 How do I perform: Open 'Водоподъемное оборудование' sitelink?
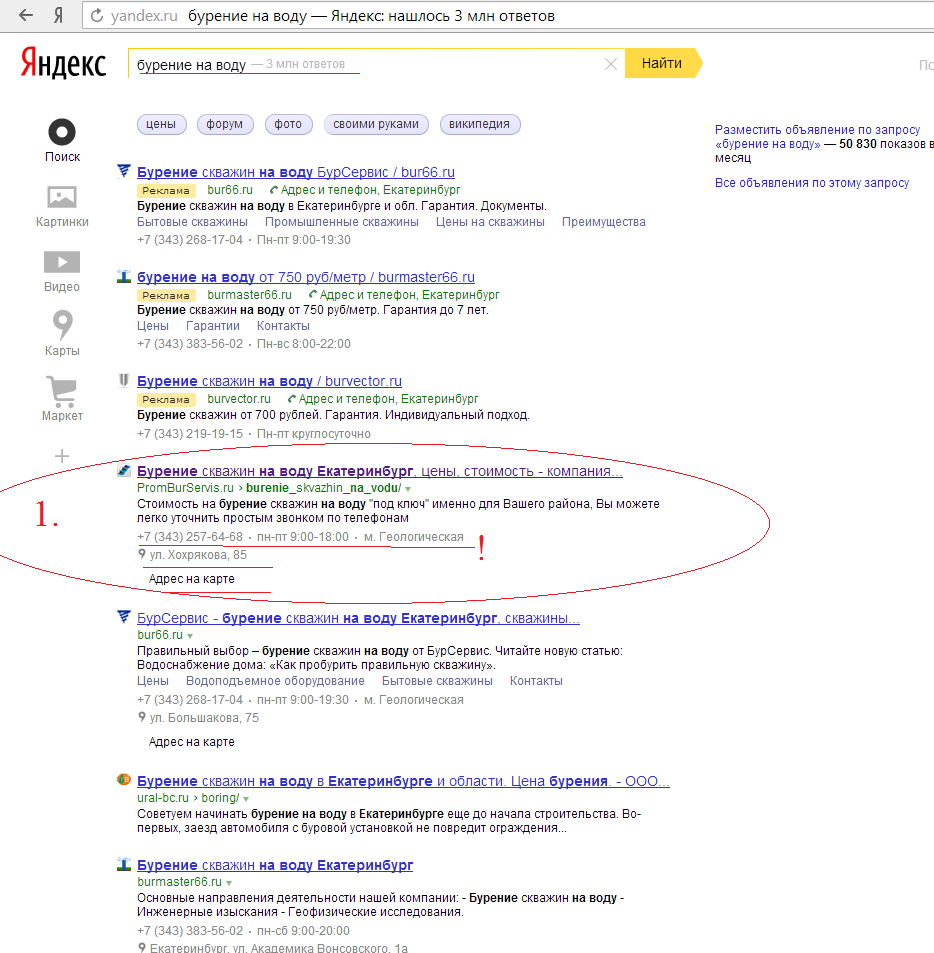275,681
